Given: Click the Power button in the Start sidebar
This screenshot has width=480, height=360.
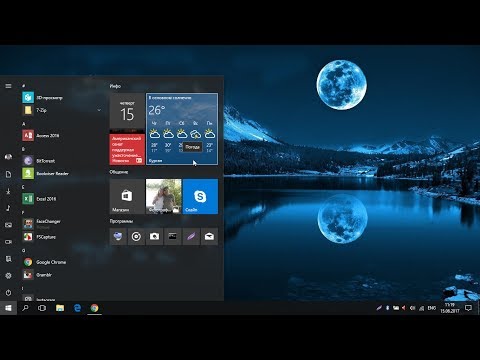Looking at the screenshot, I should point(8,293).
